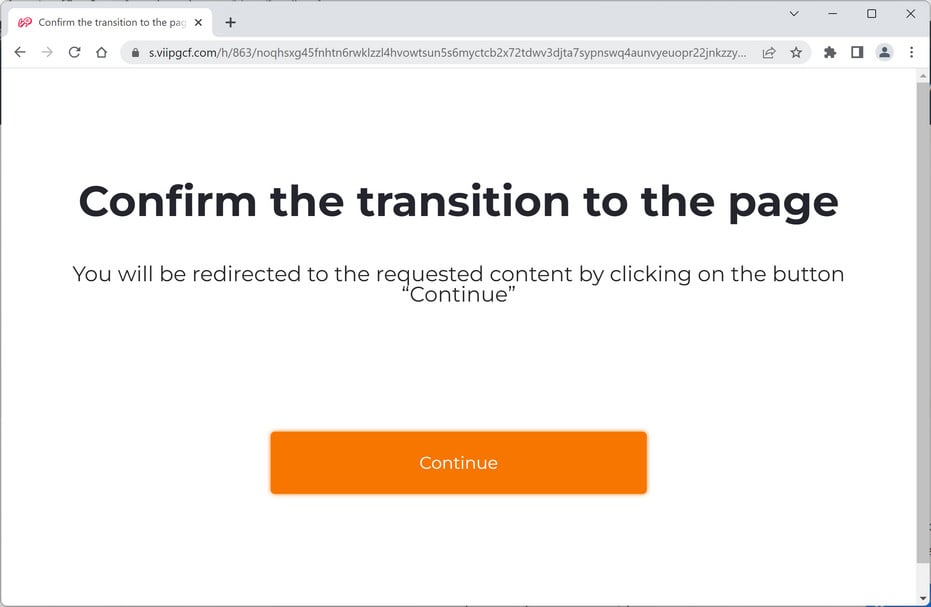
Task: Bookmark this page with the star
Action: [796, 52]
